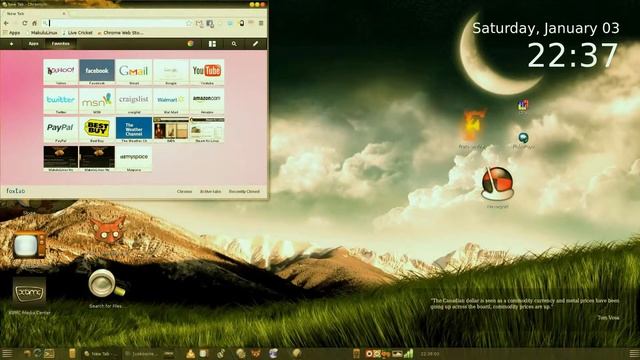Edit tiles with the foxtab pencil icon
The height and width of the screenshot is (360, 640).
(x=256, y=44)
